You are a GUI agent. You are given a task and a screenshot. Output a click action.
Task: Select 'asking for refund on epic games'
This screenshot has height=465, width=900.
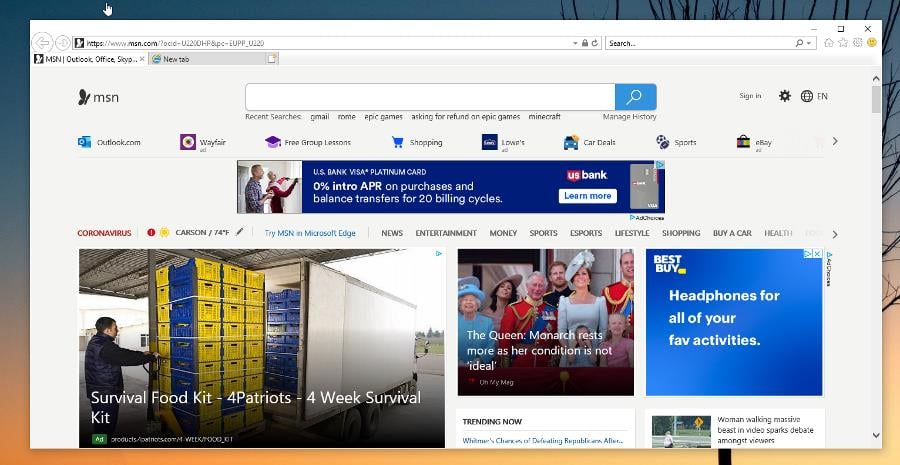pos(465,117)
